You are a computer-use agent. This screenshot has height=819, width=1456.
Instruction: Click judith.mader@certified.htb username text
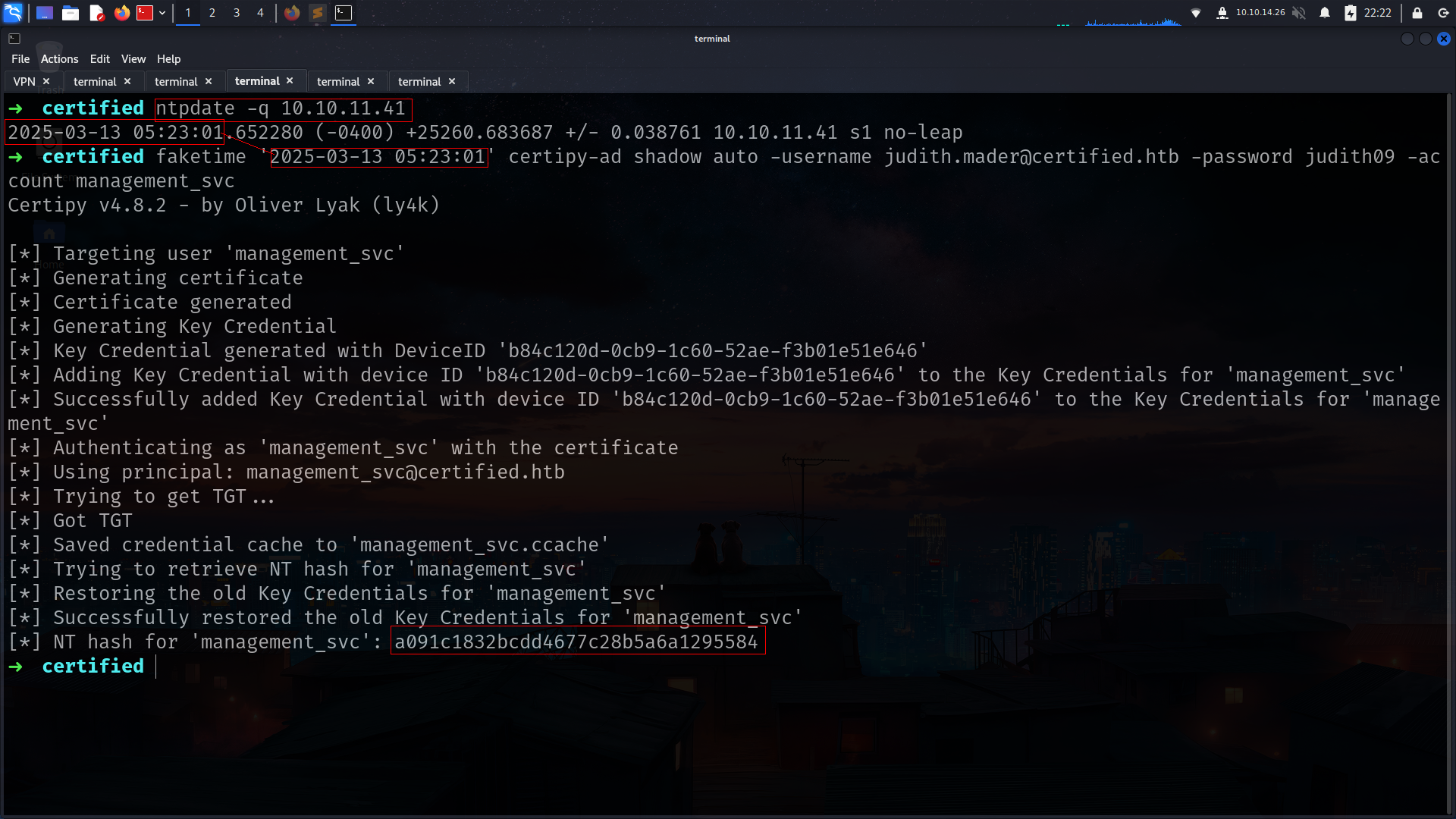coord(1031,156)
